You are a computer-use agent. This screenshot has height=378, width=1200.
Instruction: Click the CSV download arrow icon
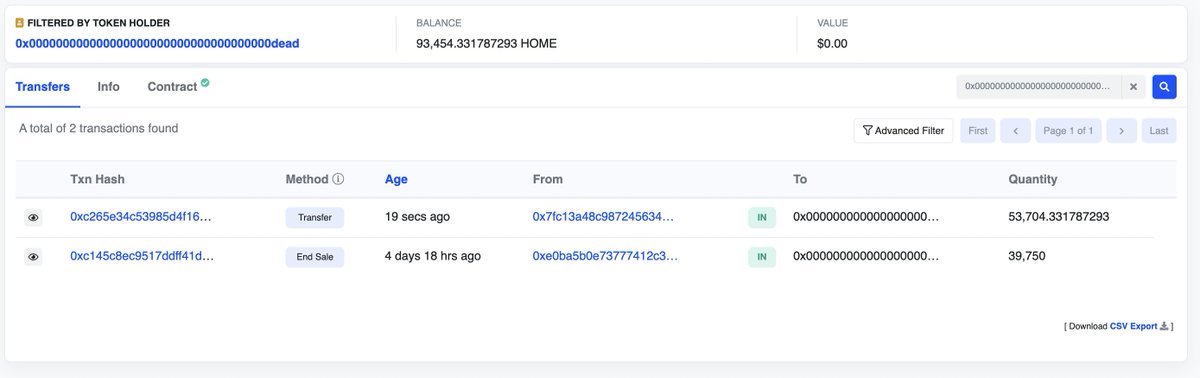1164,326
